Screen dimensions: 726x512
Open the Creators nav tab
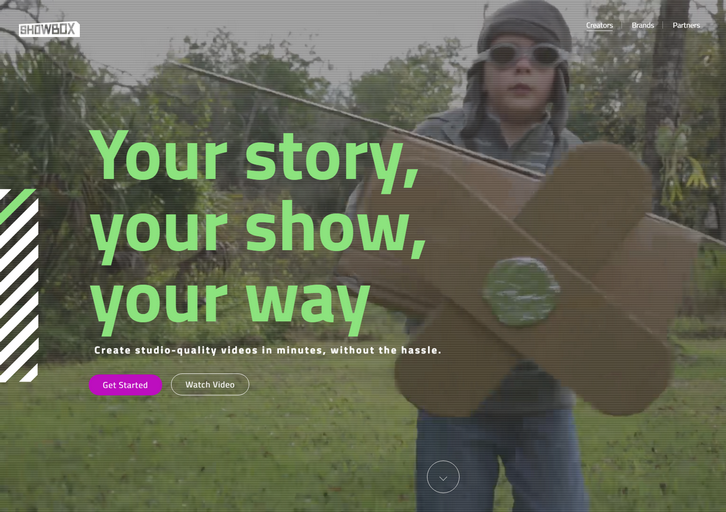pyautogui.click(x=599, y=25)
